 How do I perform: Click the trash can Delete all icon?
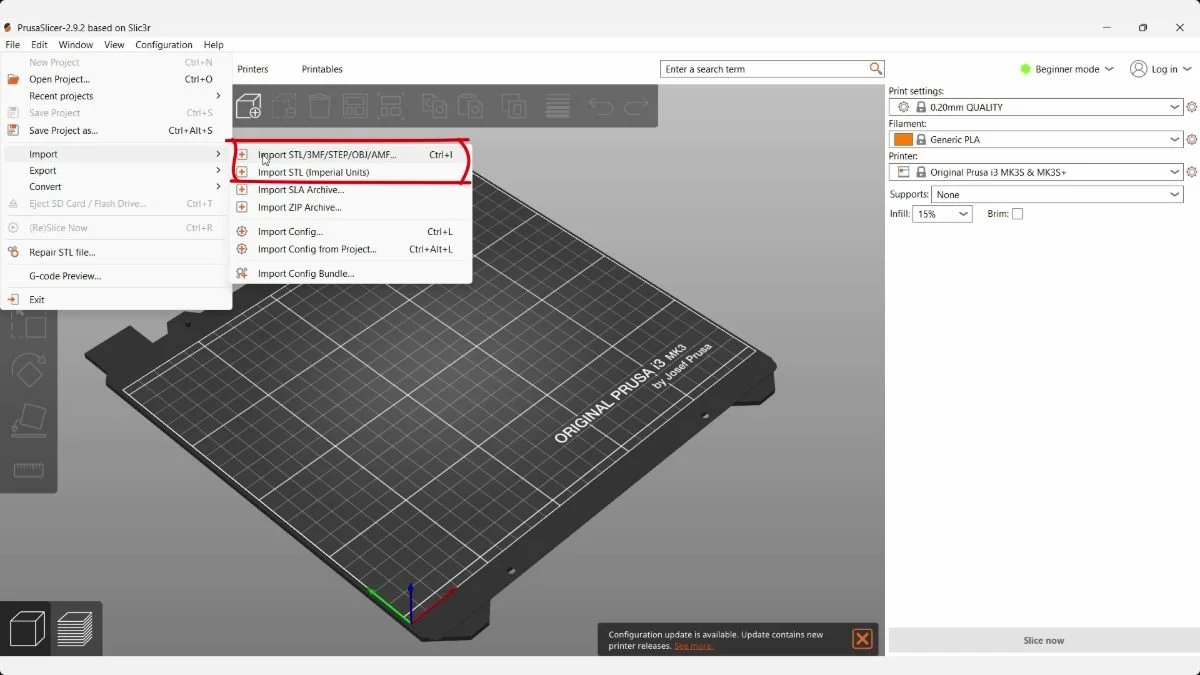[x=319, y=105]
